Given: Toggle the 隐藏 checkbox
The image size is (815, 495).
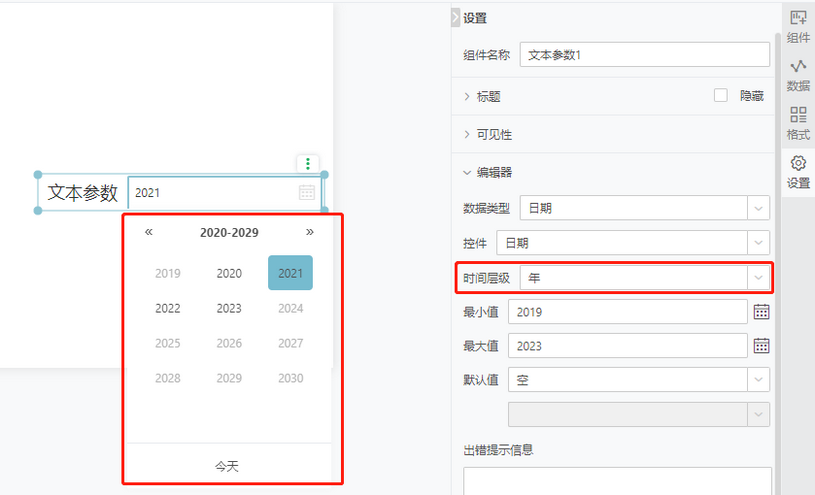Looking at the screenshot, I should 720,95.
